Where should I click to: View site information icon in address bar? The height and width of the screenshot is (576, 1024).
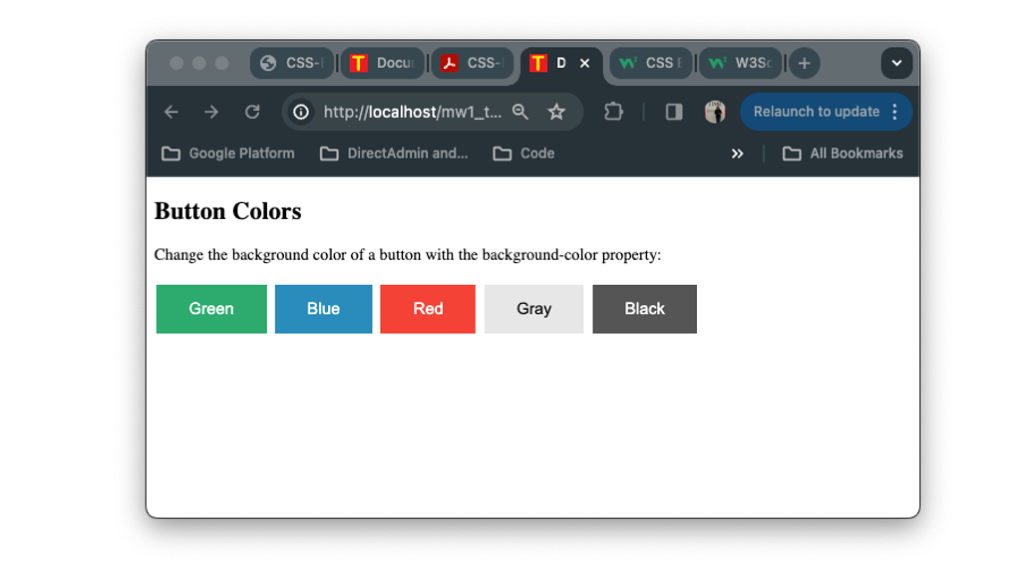[301, 112]
